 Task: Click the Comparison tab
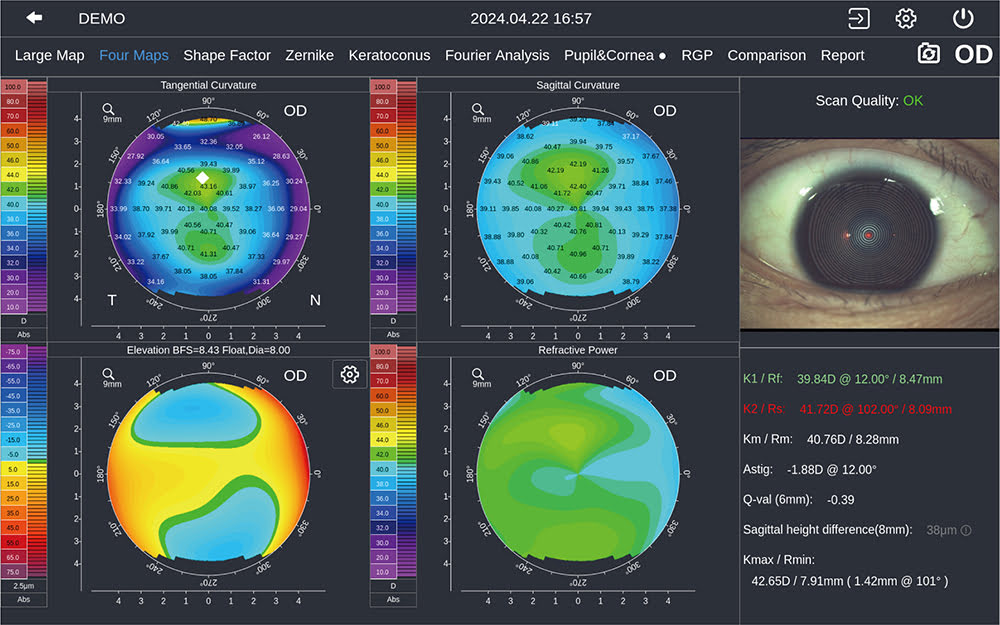coord(767,55)
